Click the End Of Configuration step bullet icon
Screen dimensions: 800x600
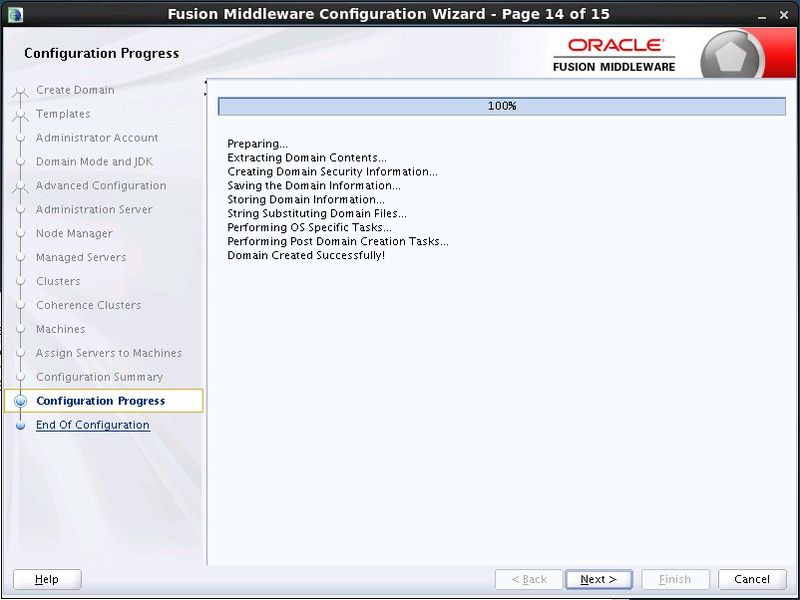20,425
